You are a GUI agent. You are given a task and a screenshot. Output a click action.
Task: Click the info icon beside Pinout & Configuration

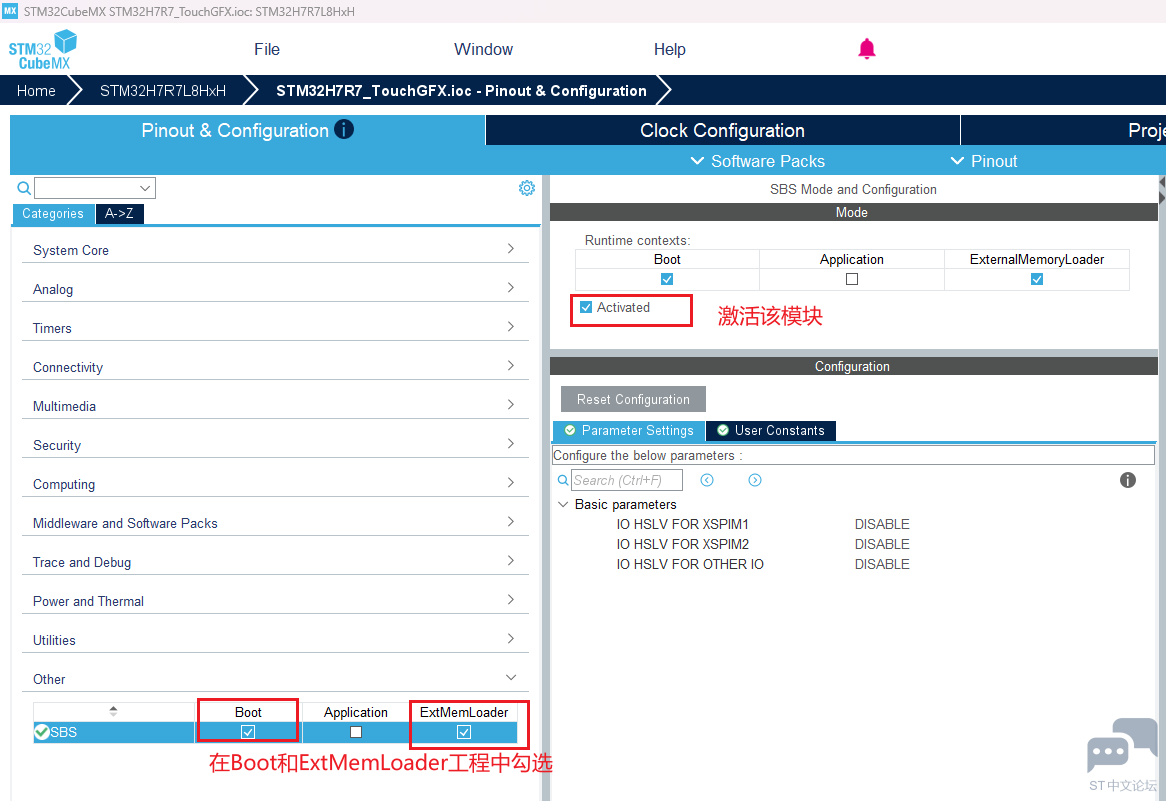[x=344, y=129]
